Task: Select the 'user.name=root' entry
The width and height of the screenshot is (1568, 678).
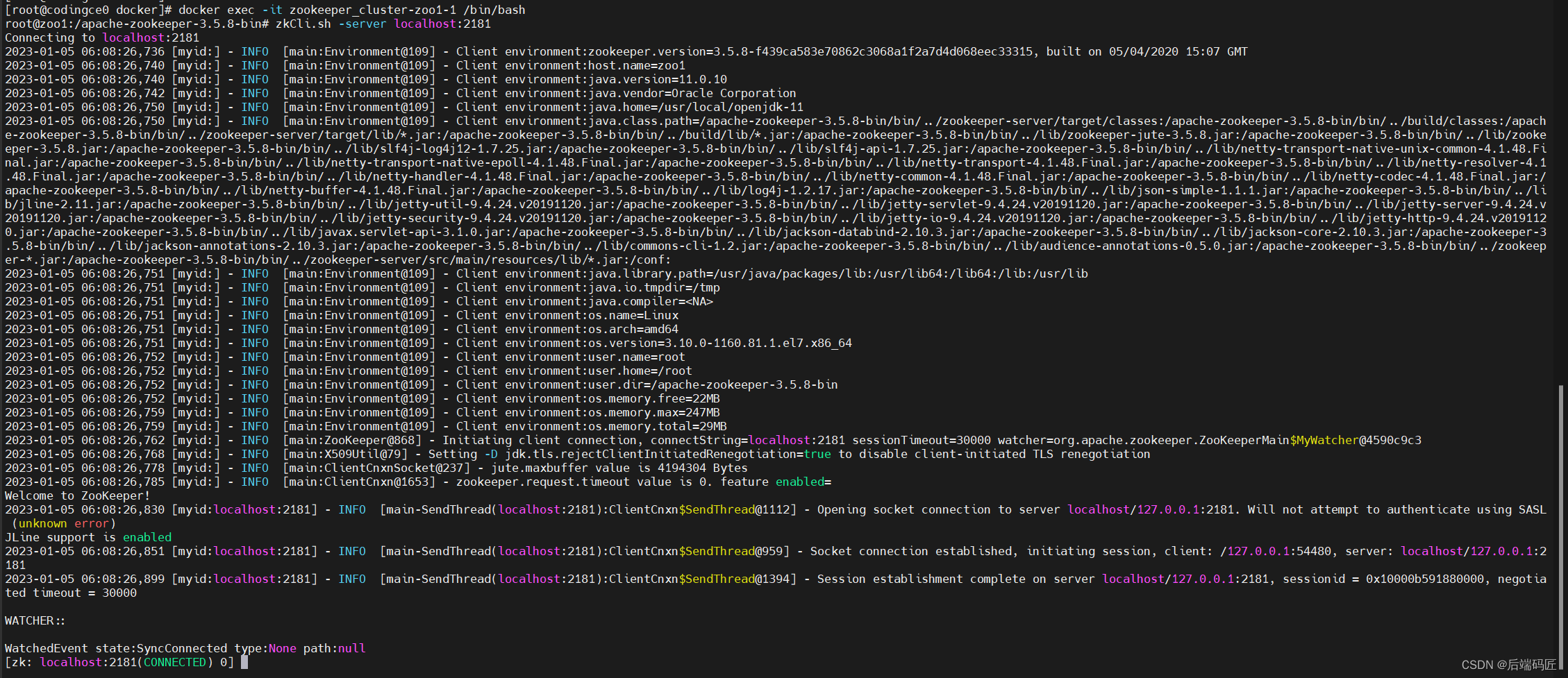Action: tap(637, 357)
